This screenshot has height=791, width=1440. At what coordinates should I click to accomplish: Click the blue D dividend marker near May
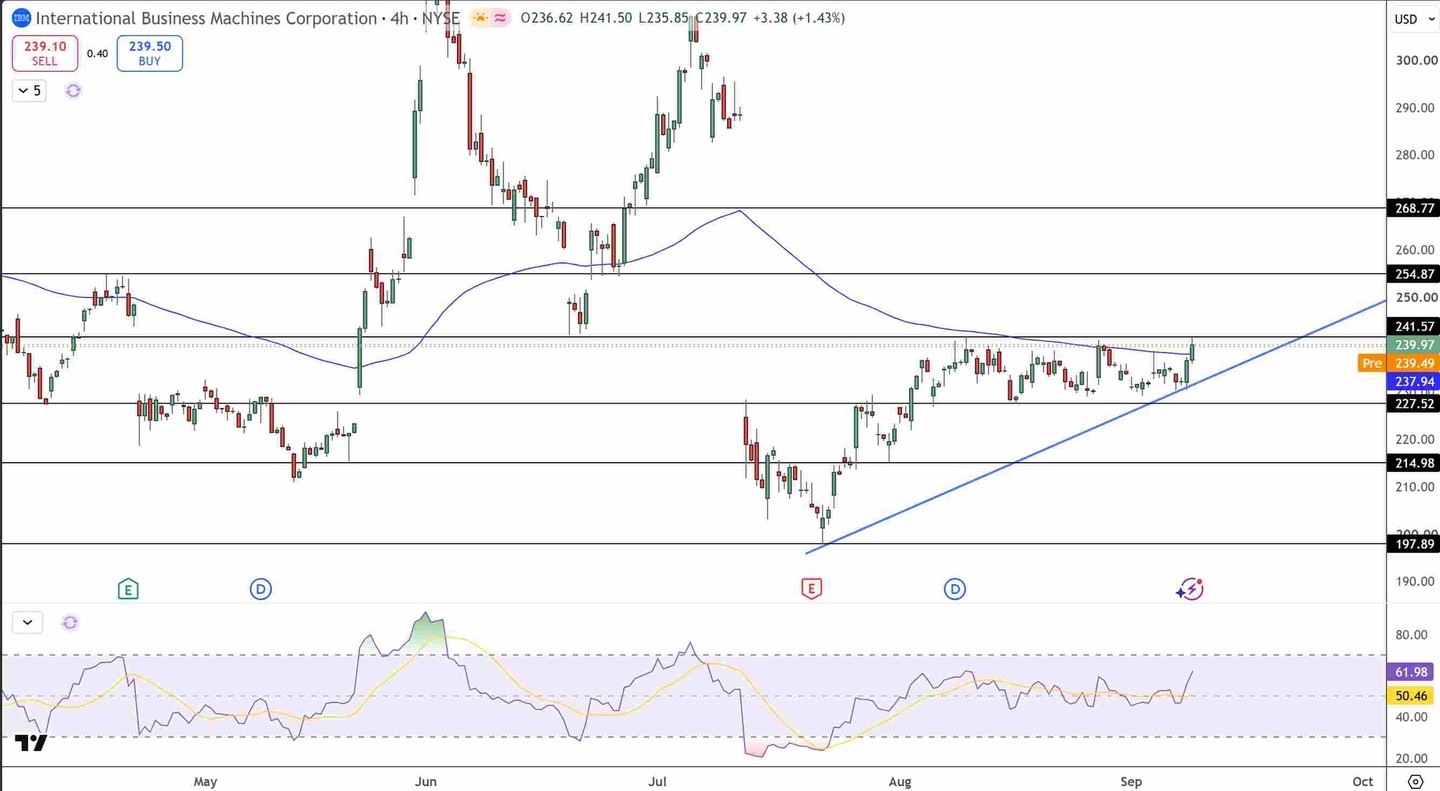261,589
